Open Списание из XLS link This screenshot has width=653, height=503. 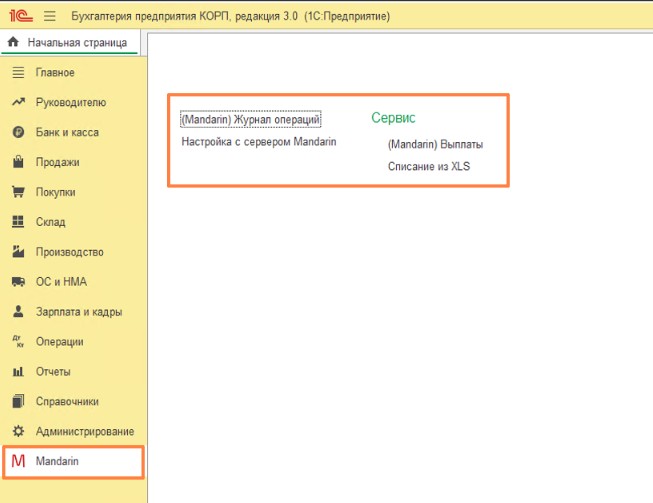coord(429,167)
